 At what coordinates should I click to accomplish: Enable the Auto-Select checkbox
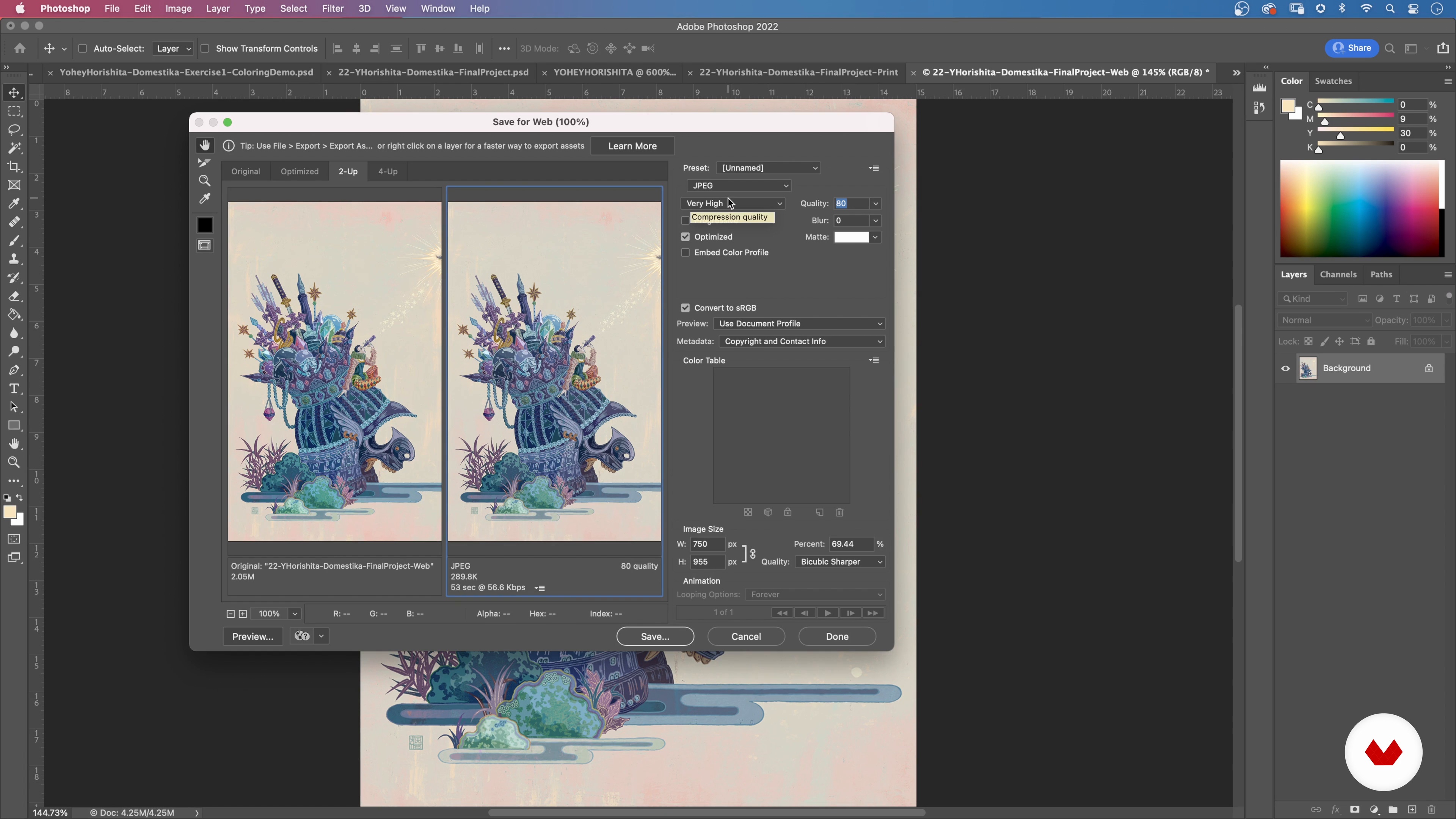83,49
